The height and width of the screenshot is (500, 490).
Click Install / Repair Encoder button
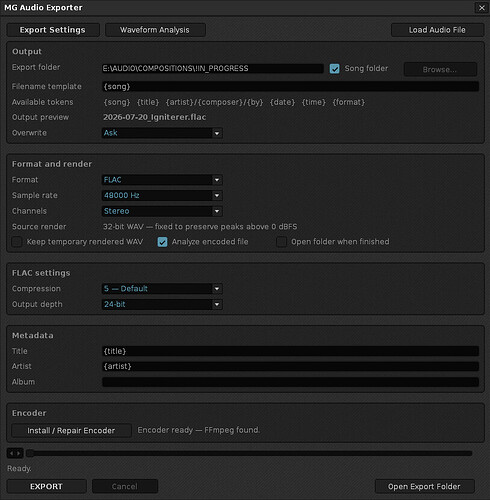pos(71,430)
